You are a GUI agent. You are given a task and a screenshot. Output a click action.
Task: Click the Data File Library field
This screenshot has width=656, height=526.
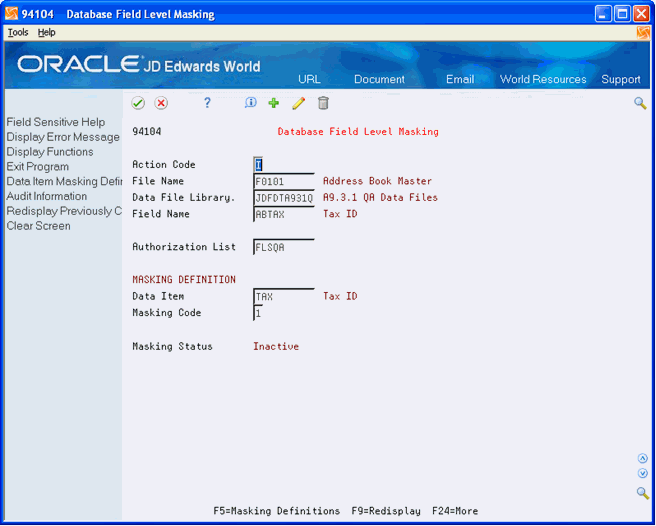284,198
